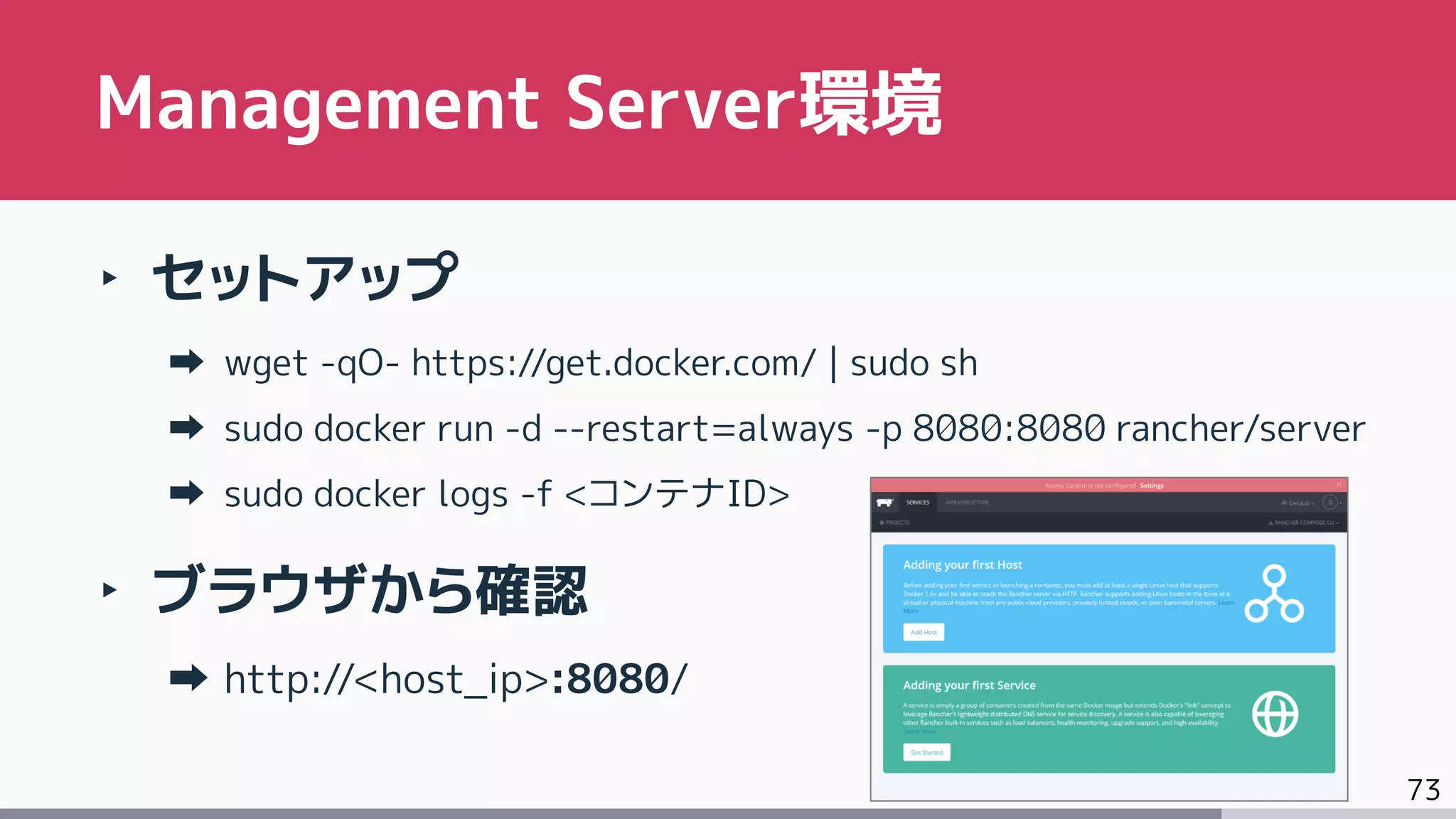Open the Projects submenu item
The height and width of the screenshot is (819, 1456).
(894, 523)
